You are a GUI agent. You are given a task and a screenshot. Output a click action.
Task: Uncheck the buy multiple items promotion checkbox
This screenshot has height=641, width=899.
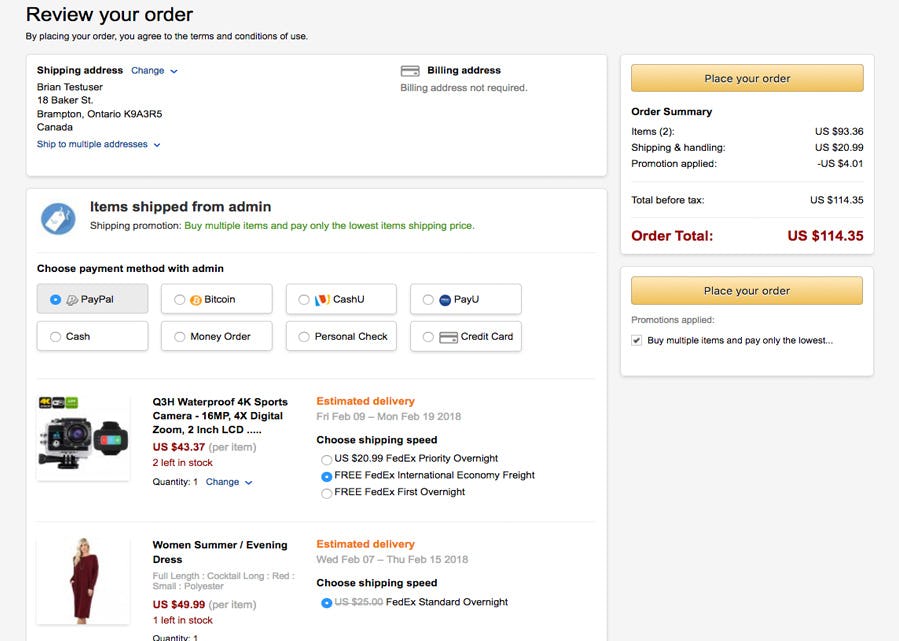click(637, 341)
